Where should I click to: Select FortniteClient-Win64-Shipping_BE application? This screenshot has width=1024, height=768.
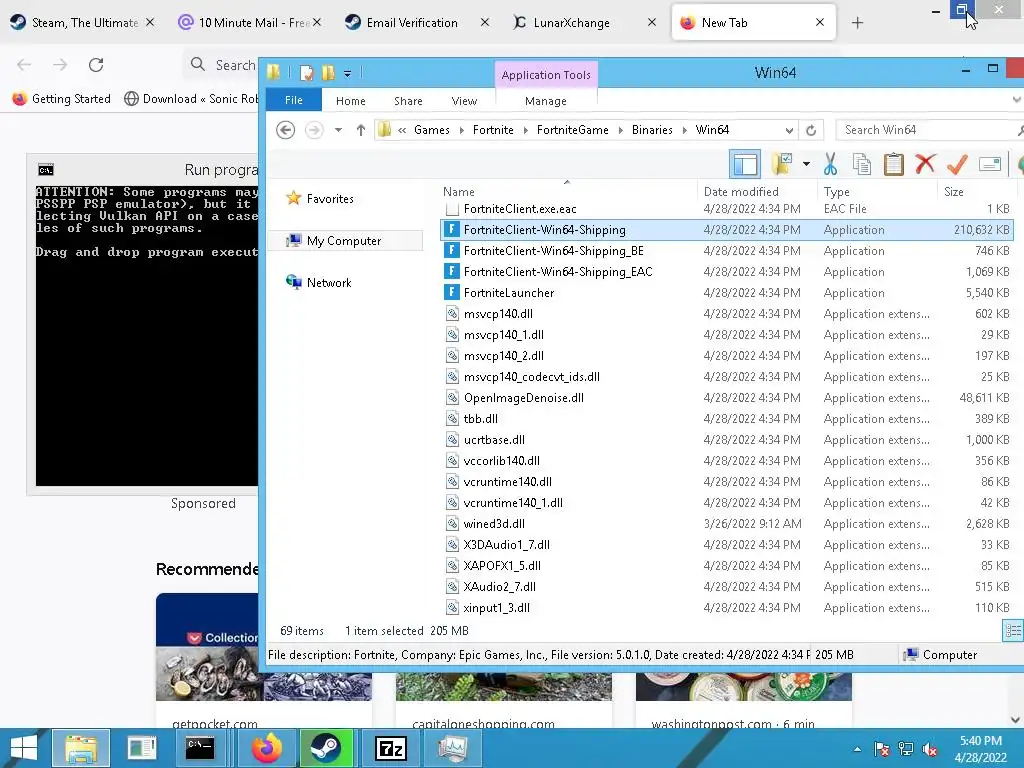(554, 251)
